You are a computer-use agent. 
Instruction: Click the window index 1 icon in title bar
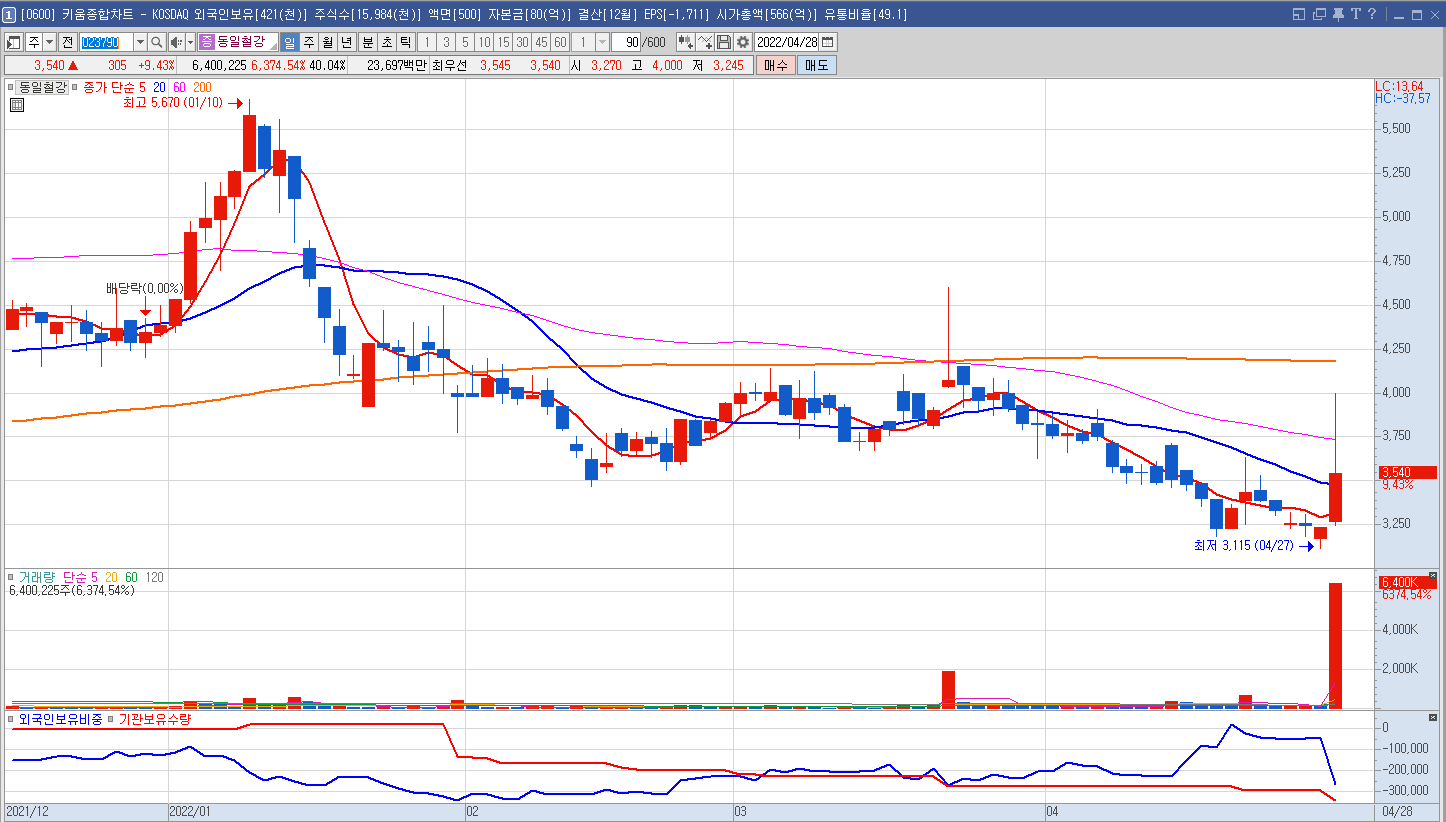(9, 14)
